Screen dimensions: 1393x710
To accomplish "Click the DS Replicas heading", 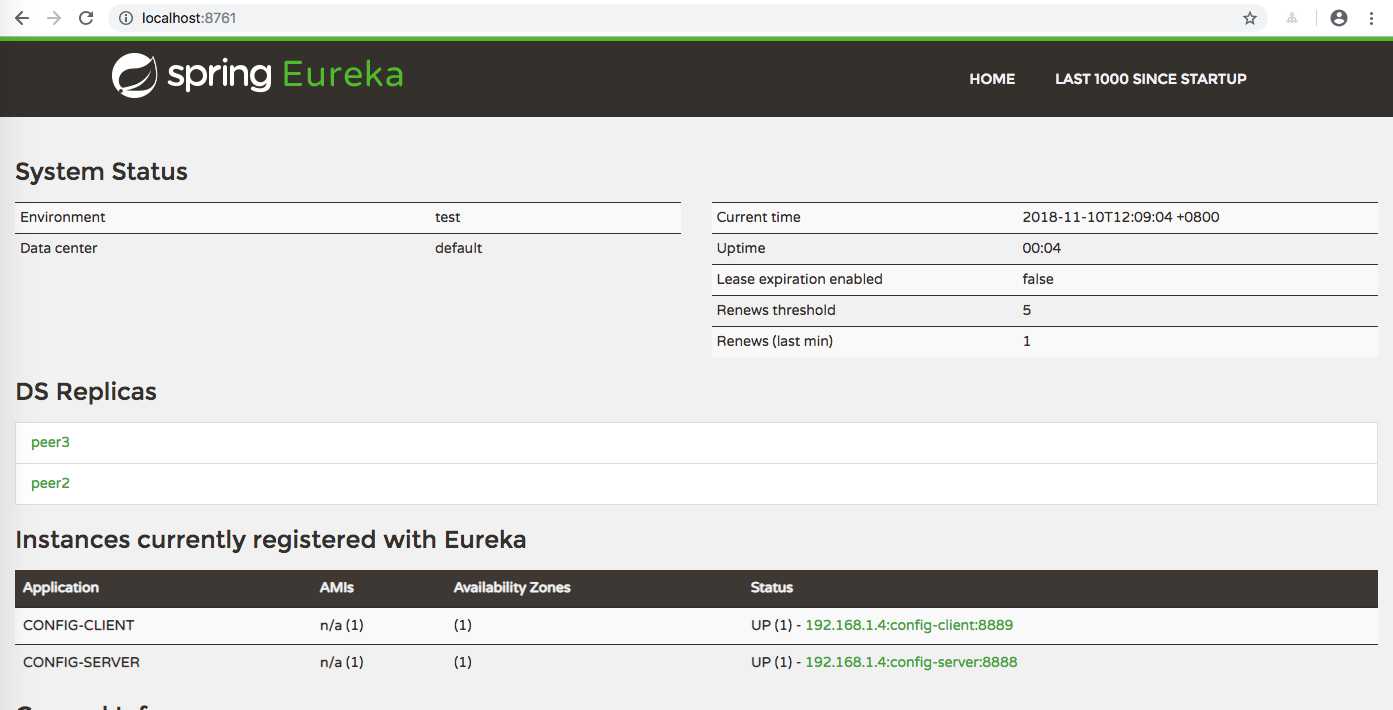I will [x=86, y=392].
